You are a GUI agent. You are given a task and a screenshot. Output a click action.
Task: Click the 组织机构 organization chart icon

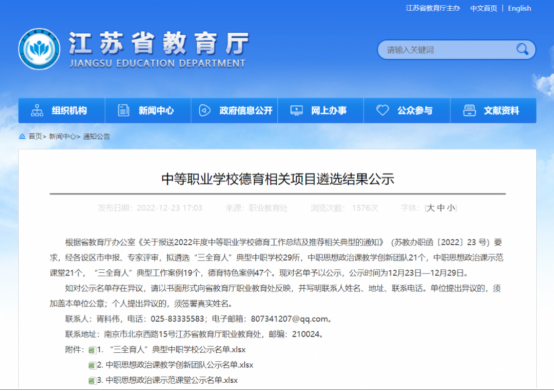tap(37, 111)
